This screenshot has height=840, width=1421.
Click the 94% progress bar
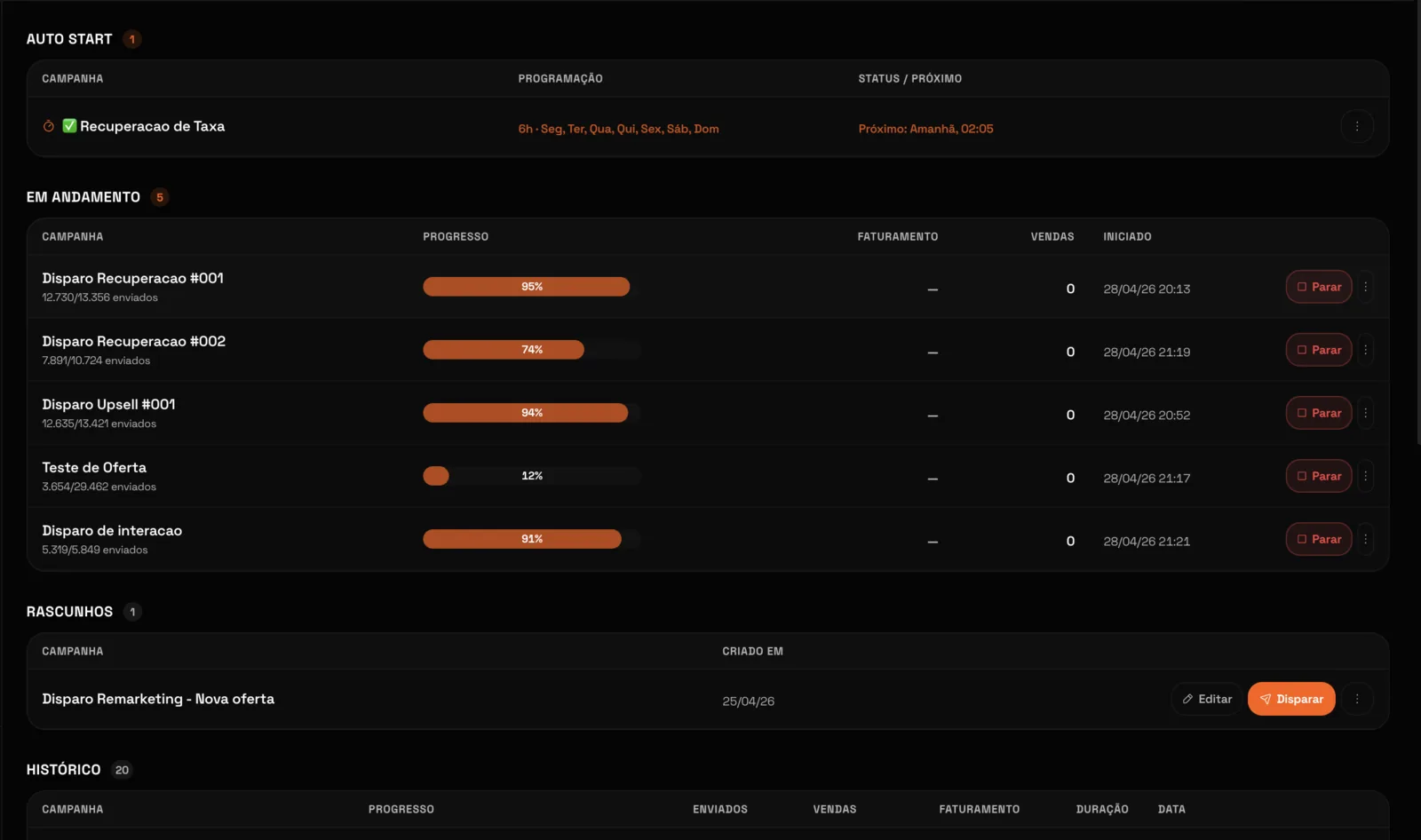pyautogui.click(x=531, y=413)
